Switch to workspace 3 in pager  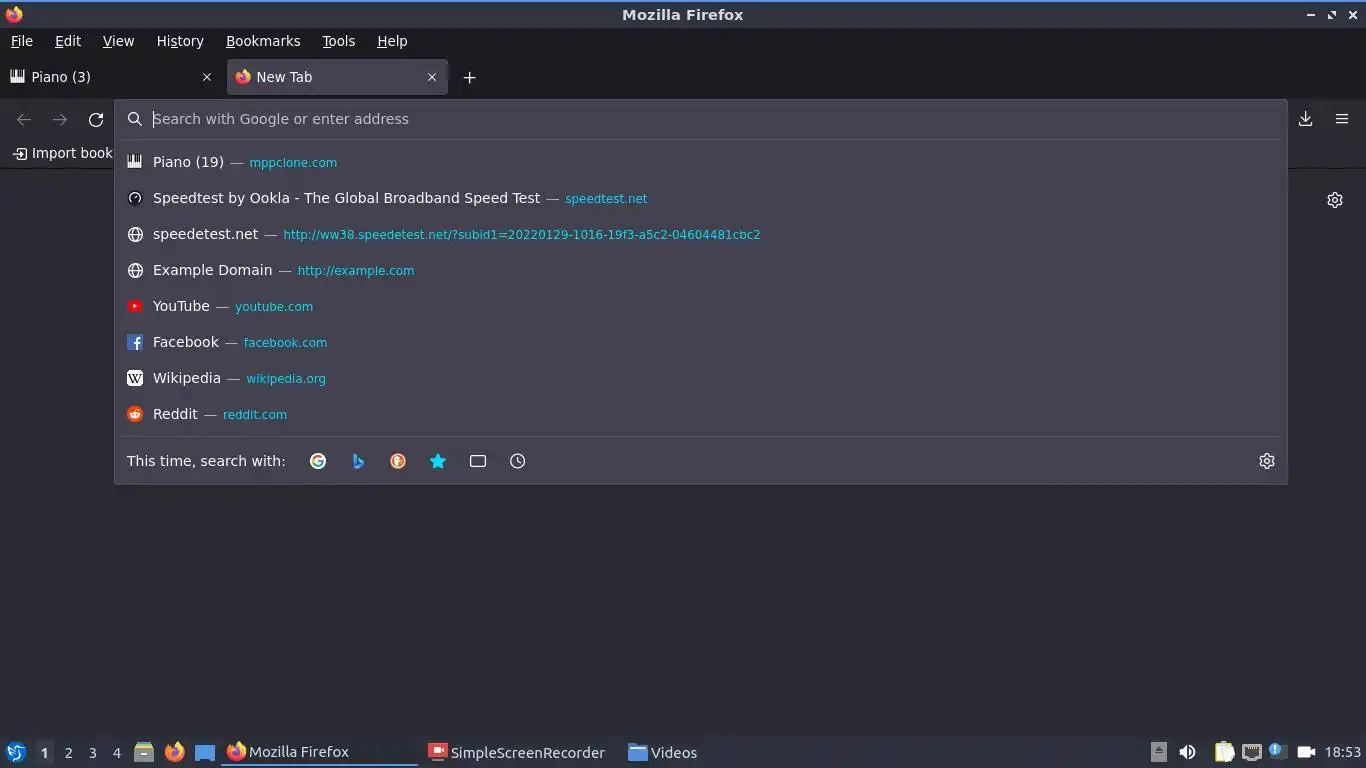[92, 753]
